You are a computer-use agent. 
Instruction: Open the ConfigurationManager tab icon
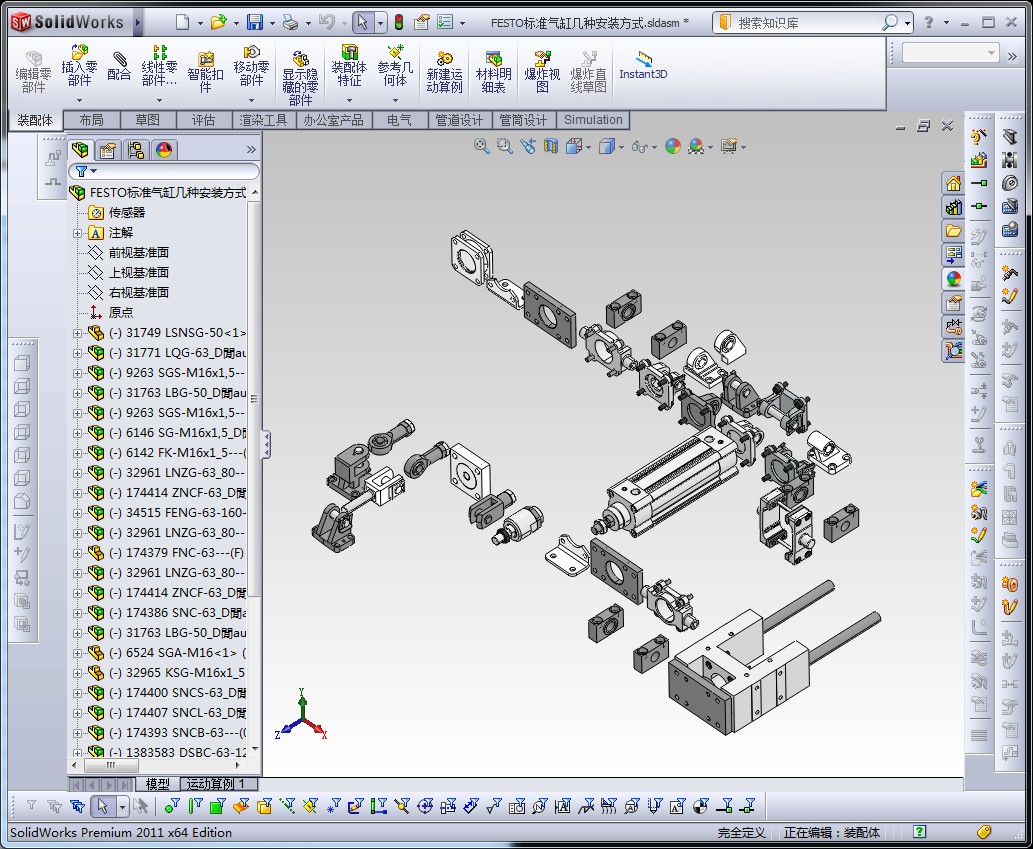pyautogui.click(x=136, y=150)
